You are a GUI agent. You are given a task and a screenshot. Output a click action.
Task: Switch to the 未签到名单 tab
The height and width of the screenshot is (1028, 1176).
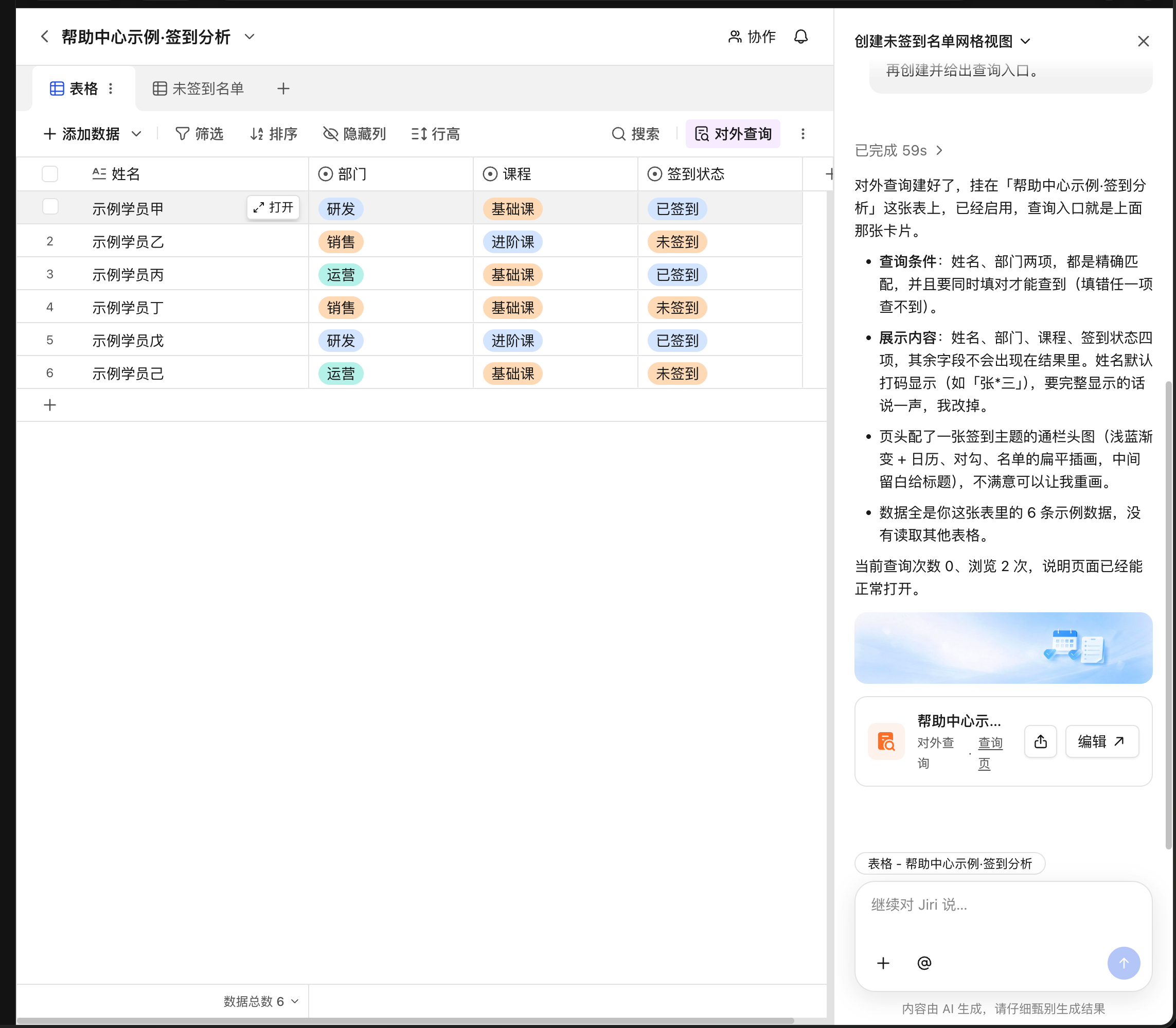pos(199,88)
